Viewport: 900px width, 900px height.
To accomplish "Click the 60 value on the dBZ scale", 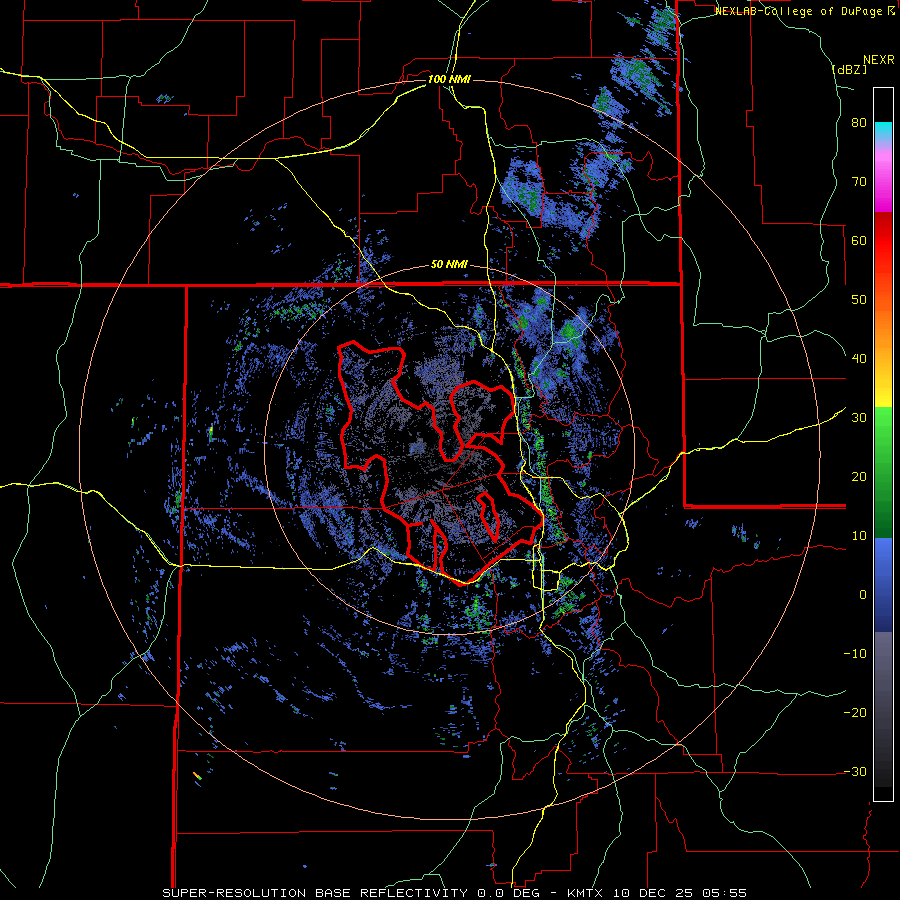I will click(859, 240).
